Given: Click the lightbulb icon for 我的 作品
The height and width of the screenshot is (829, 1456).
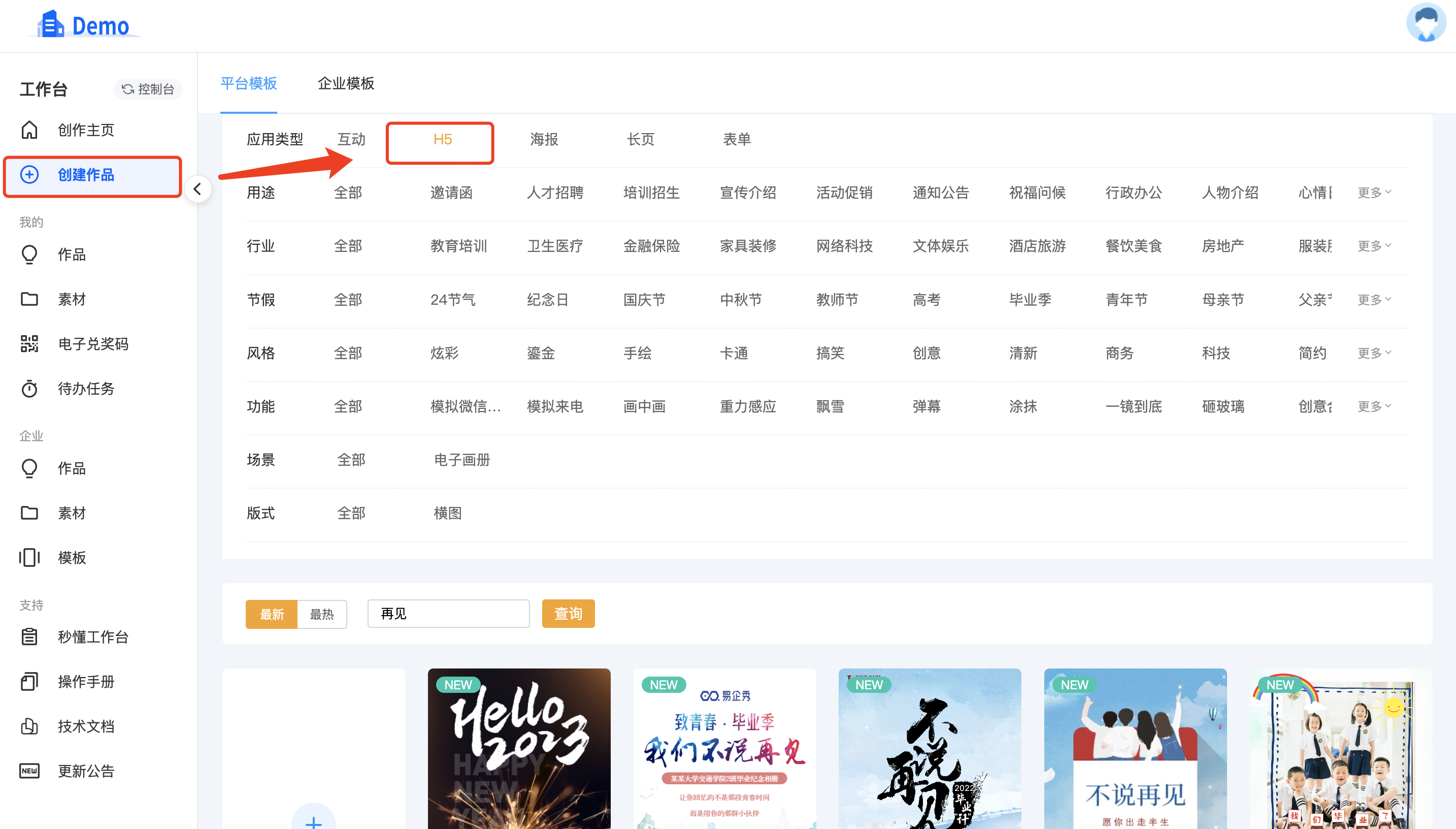Looking at the screenshot, I should pos(29,254).
